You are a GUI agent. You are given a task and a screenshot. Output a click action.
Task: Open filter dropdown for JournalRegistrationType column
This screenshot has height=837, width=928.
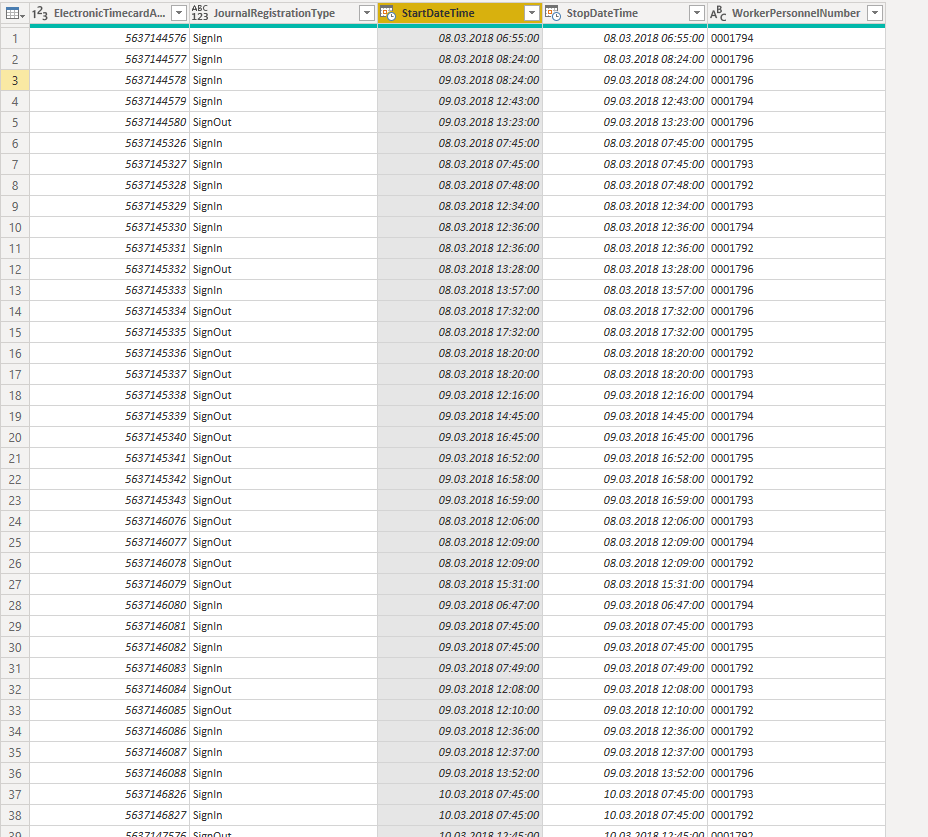pyautogui.click(x=367, y=13)
